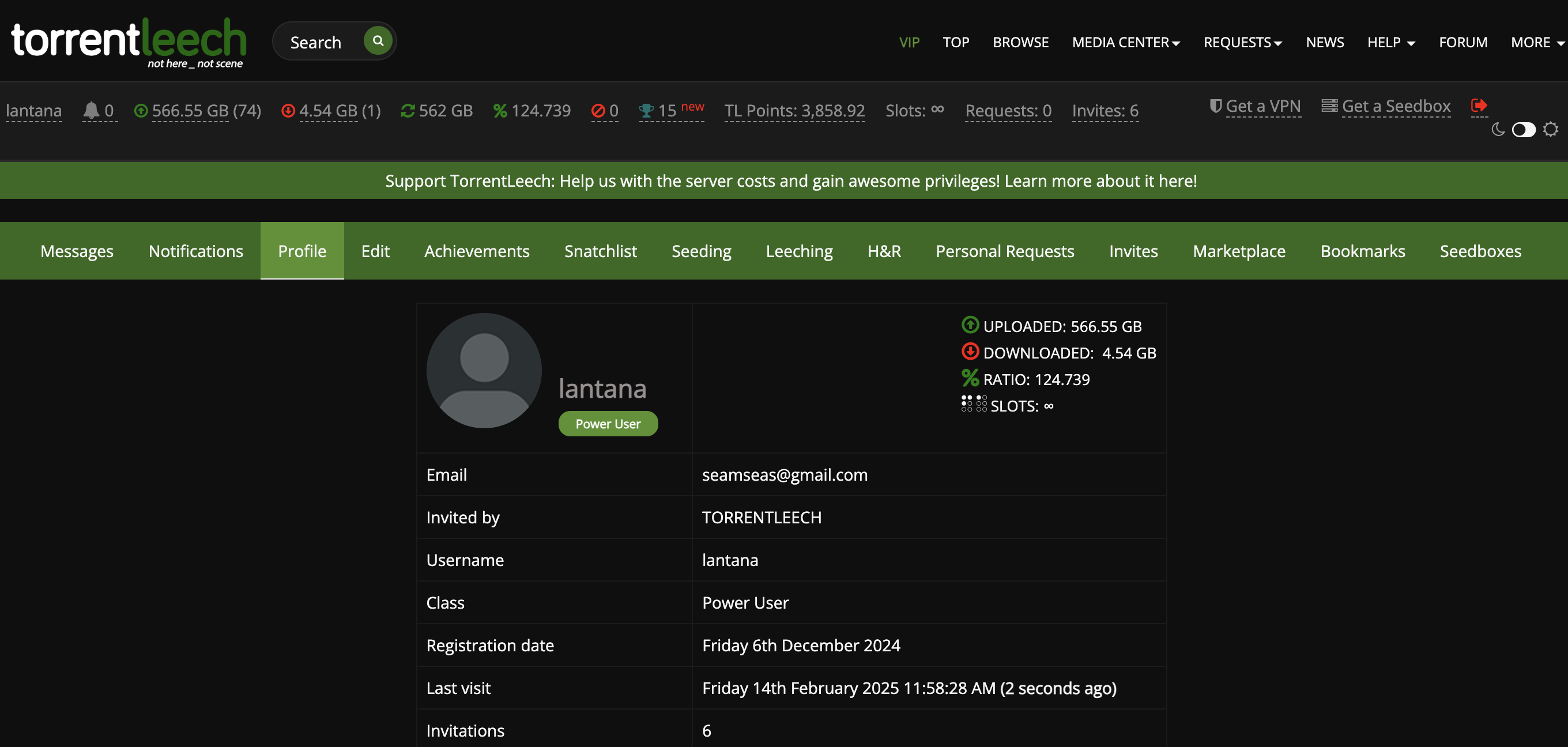Open the Achievements tab
The height and width of the screenshot is (747, 1568).
pos(477,251)
